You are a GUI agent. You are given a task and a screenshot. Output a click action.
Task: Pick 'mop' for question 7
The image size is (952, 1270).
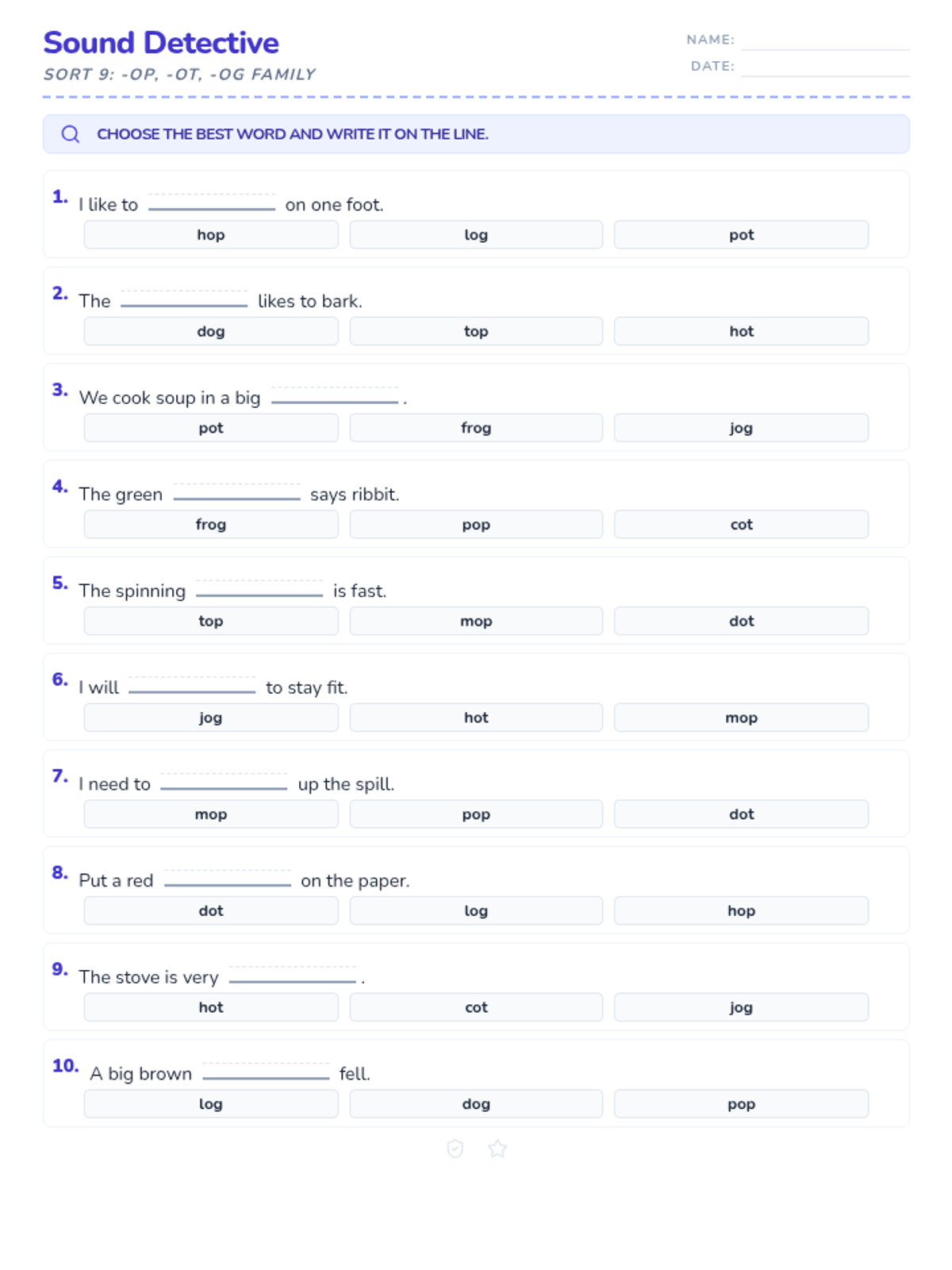click(x=211, y=814)
